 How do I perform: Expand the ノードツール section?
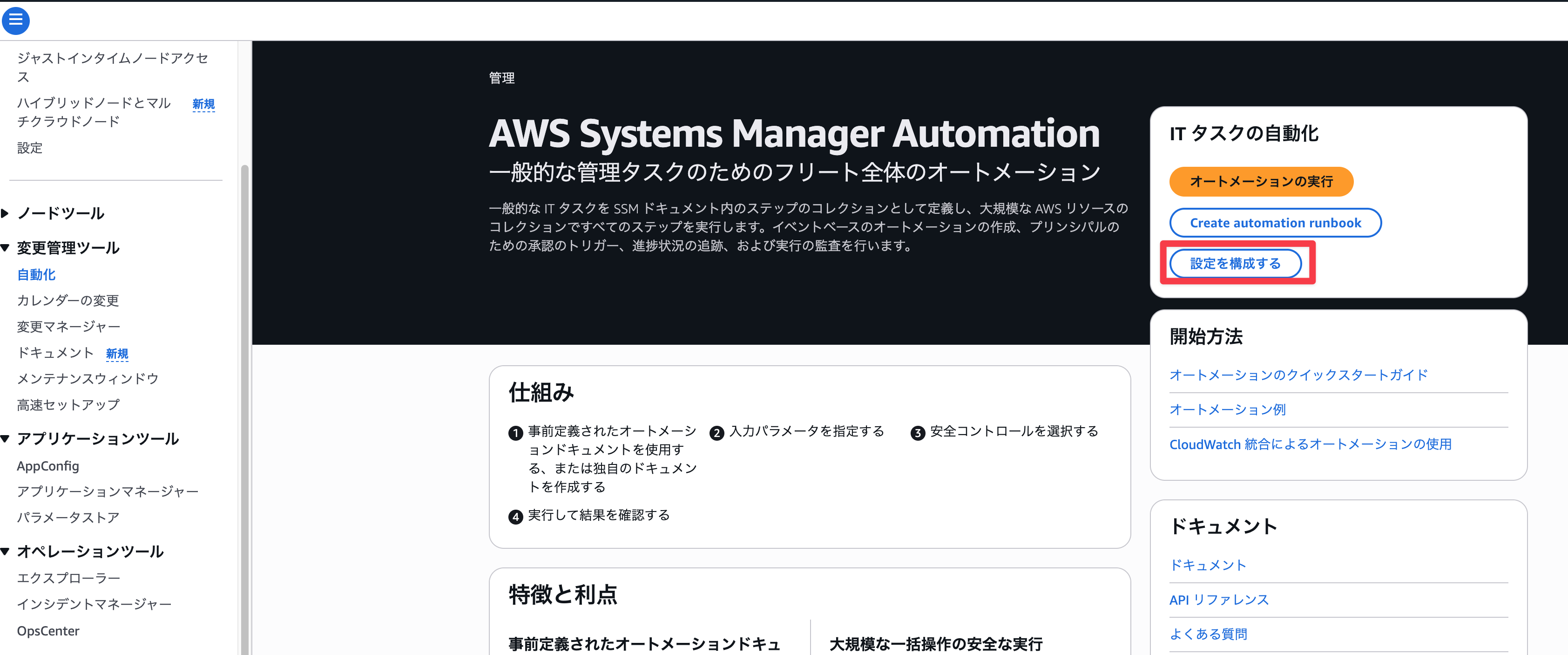pyautogui.click(x=6, y=213)
